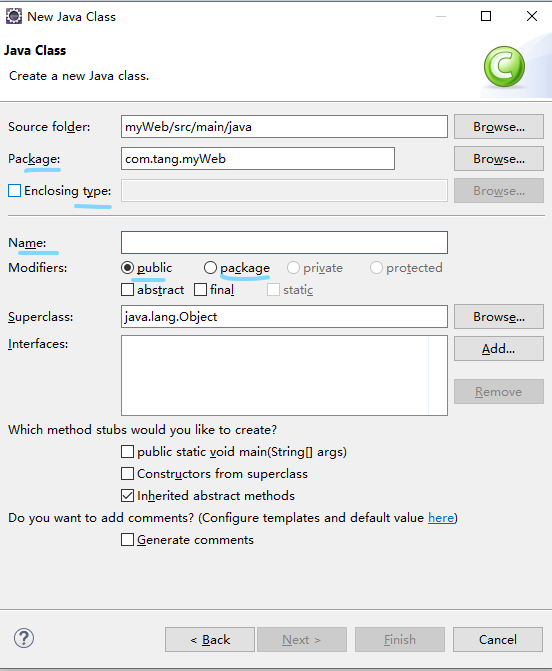Check the abstract modifier checkbox
Screen dimensions: 552x671
pos(128,290)
